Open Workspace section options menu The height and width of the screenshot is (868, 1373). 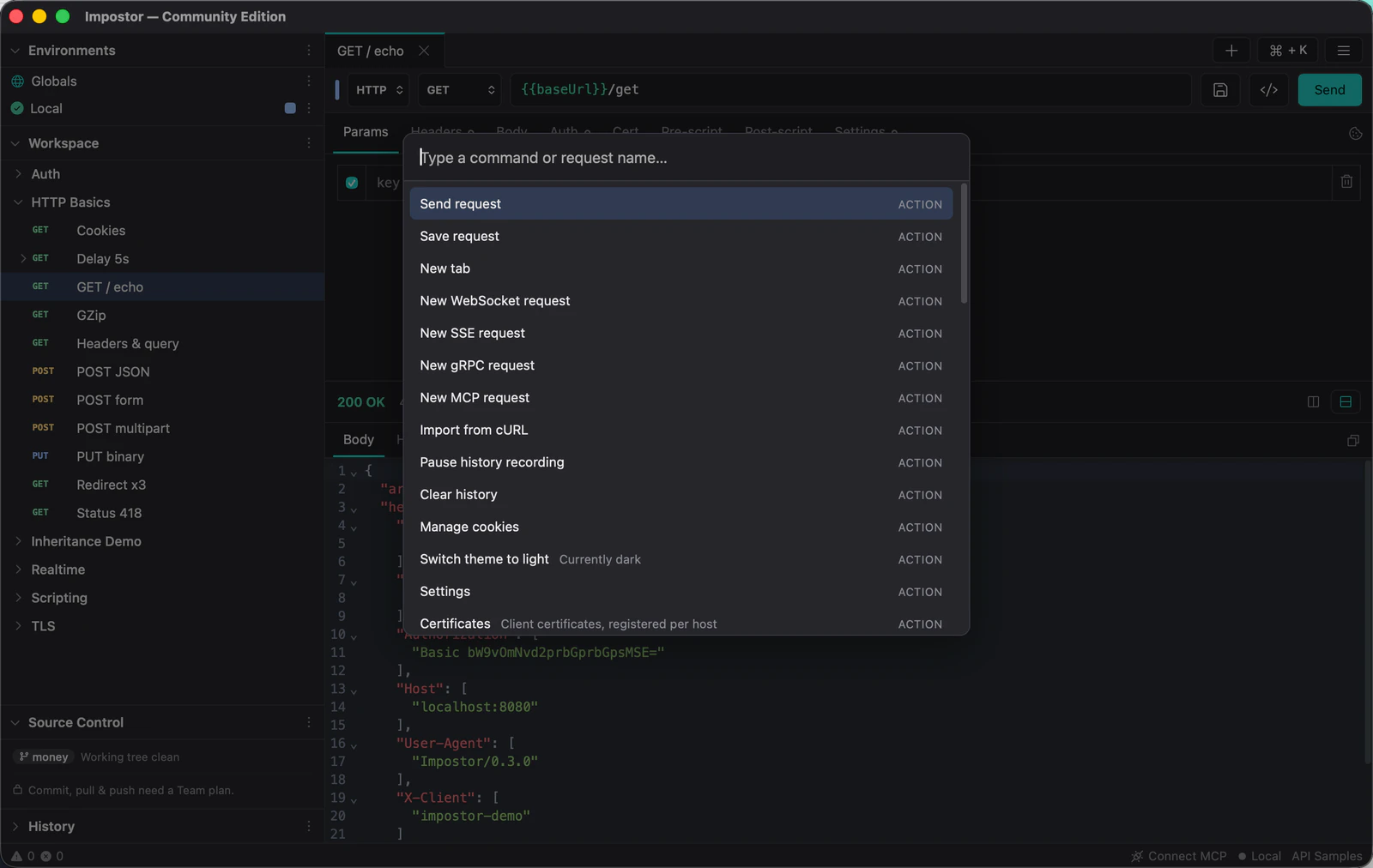[x=309, y=143]
